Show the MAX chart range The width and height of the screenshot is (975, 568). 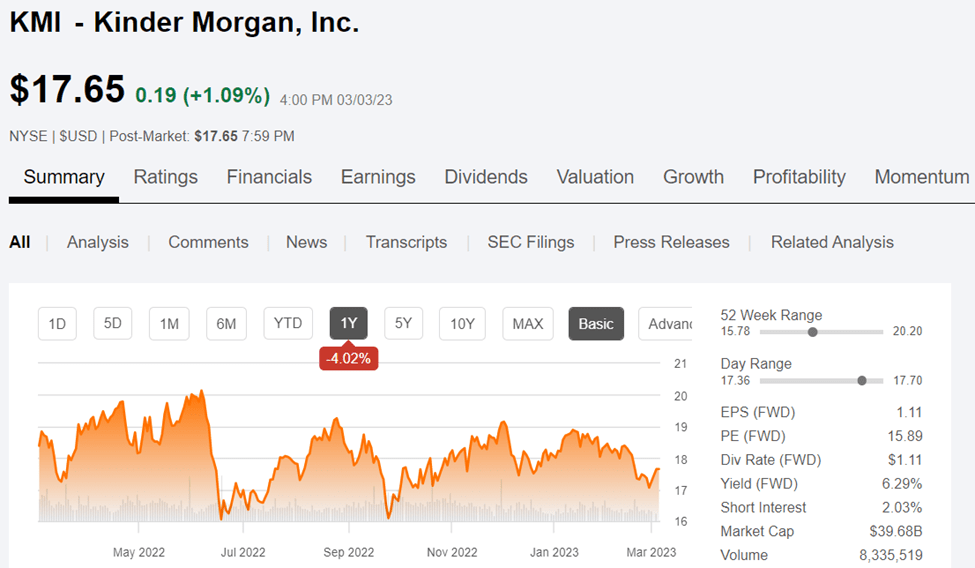coord(527,323)
